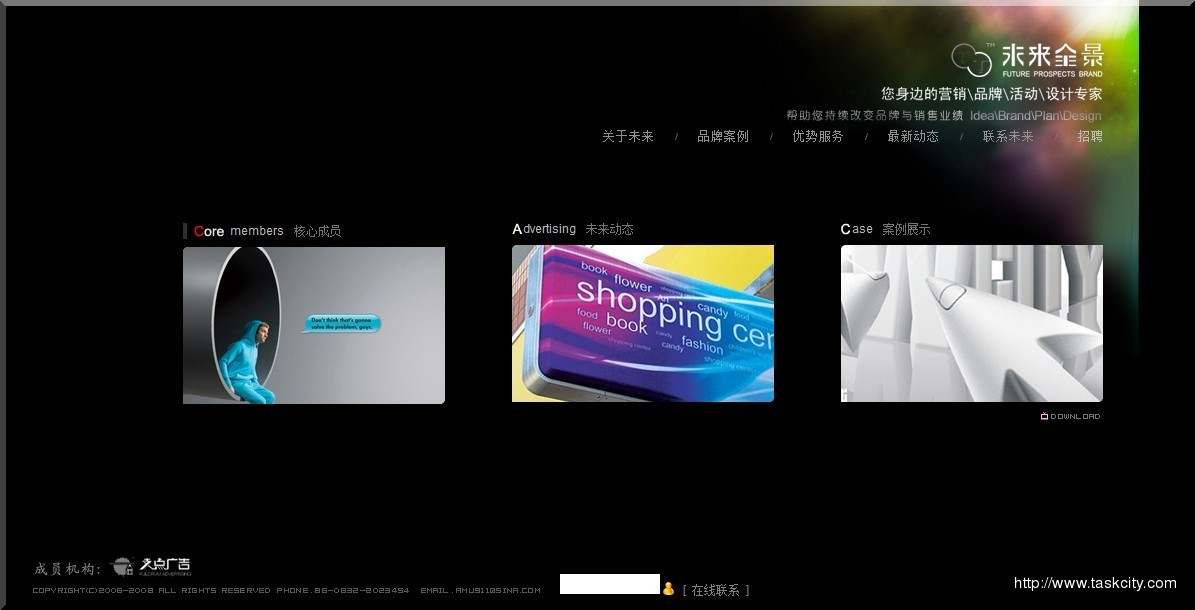Click the Advertising 未来动态 heading

[573, 229]
